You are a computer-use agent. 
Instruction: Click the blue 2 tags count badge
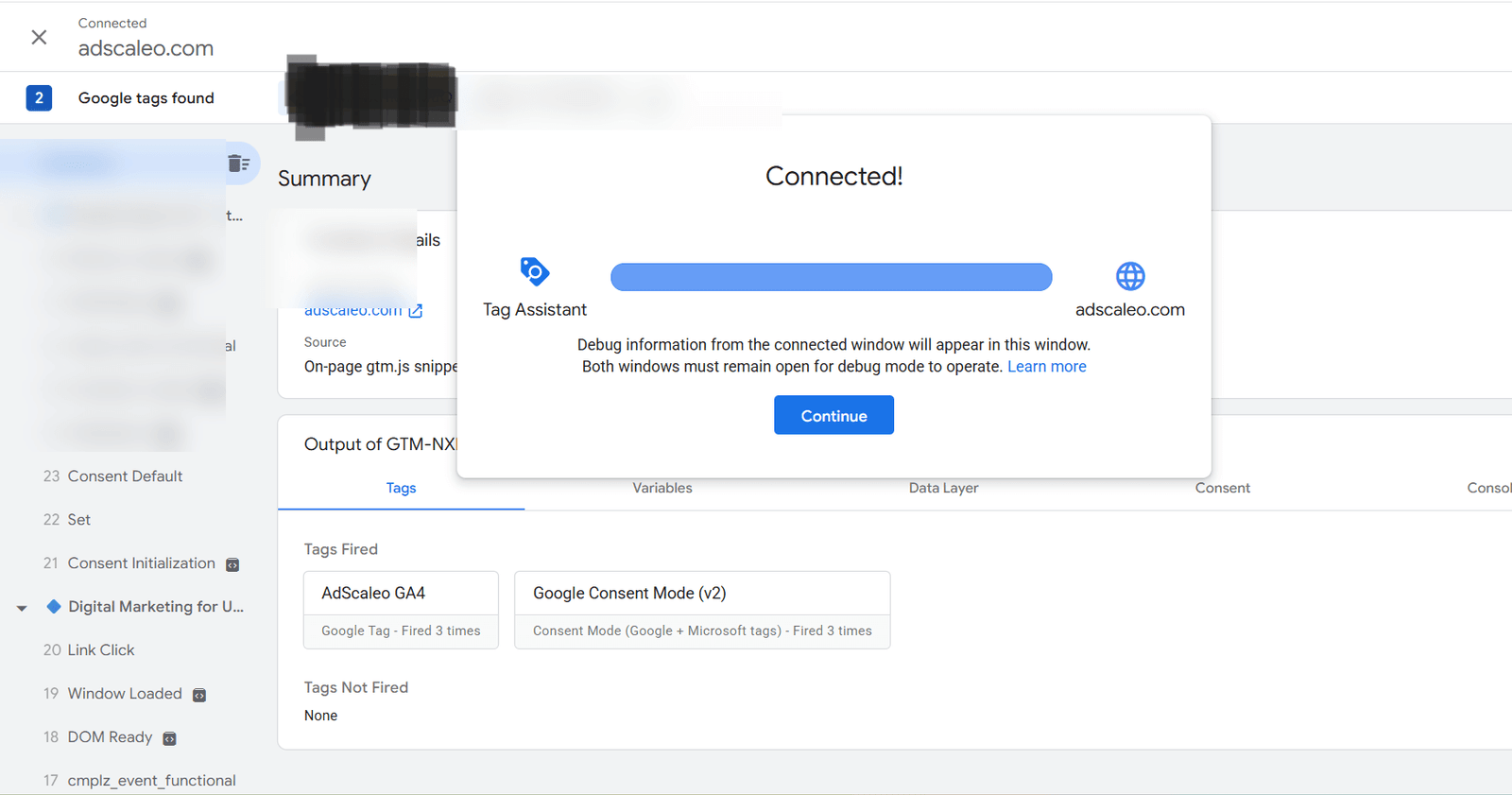coord(39,97)
